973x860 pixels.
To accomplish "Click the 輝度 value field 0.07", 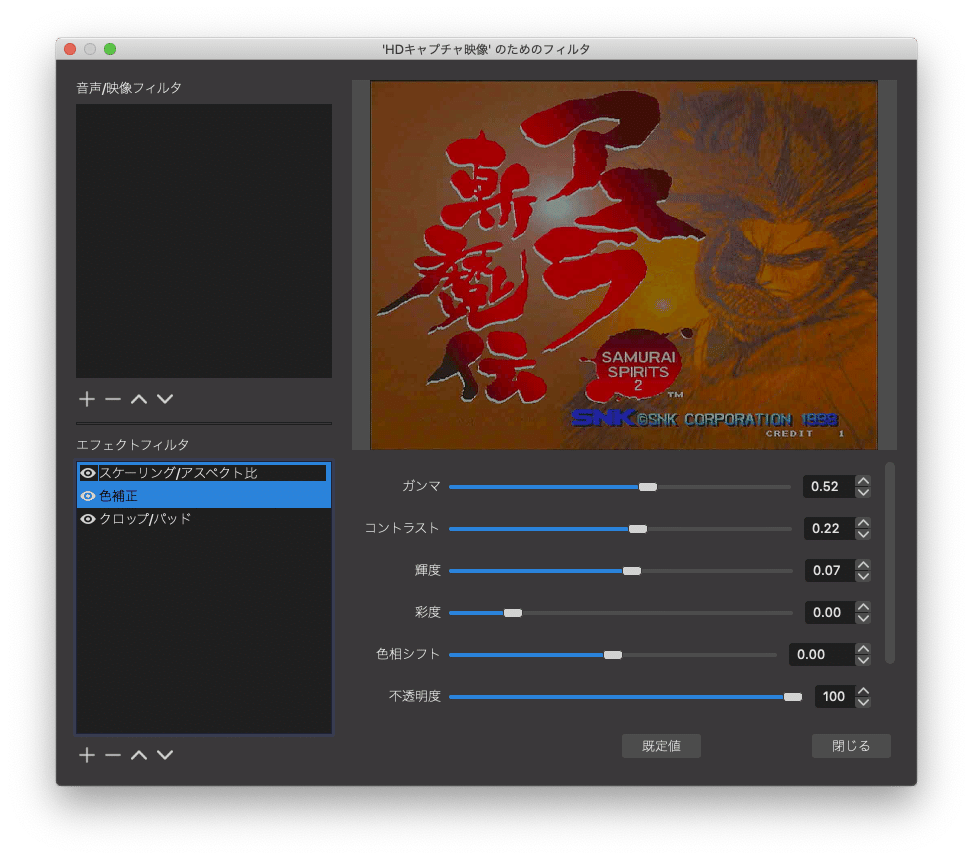I will [x=829, y=570].
